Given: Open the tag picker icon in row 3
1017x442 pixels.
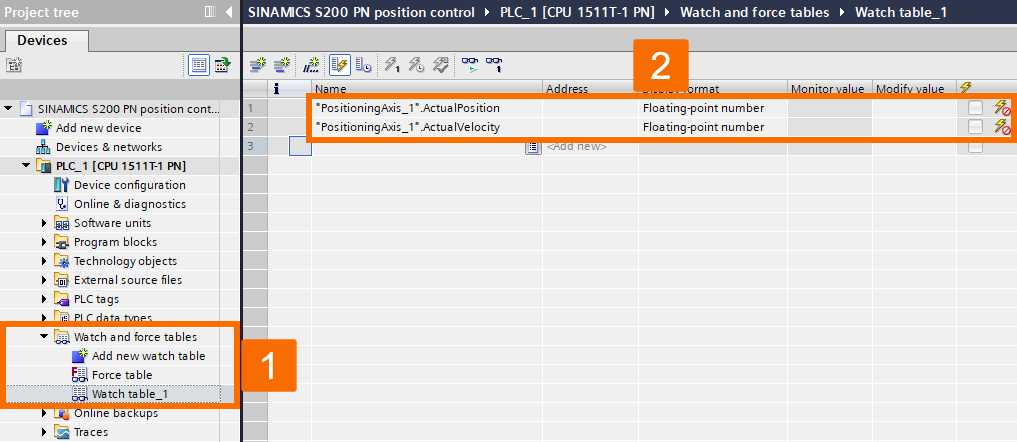Looking at the screenshot, I should click(x=532, y=147).
